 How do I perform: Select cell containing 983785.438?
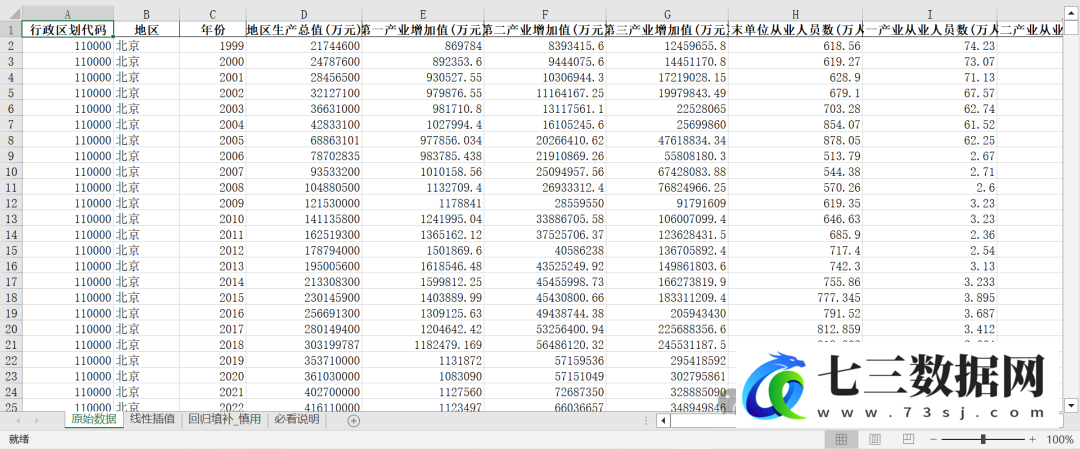click(423, 156)
